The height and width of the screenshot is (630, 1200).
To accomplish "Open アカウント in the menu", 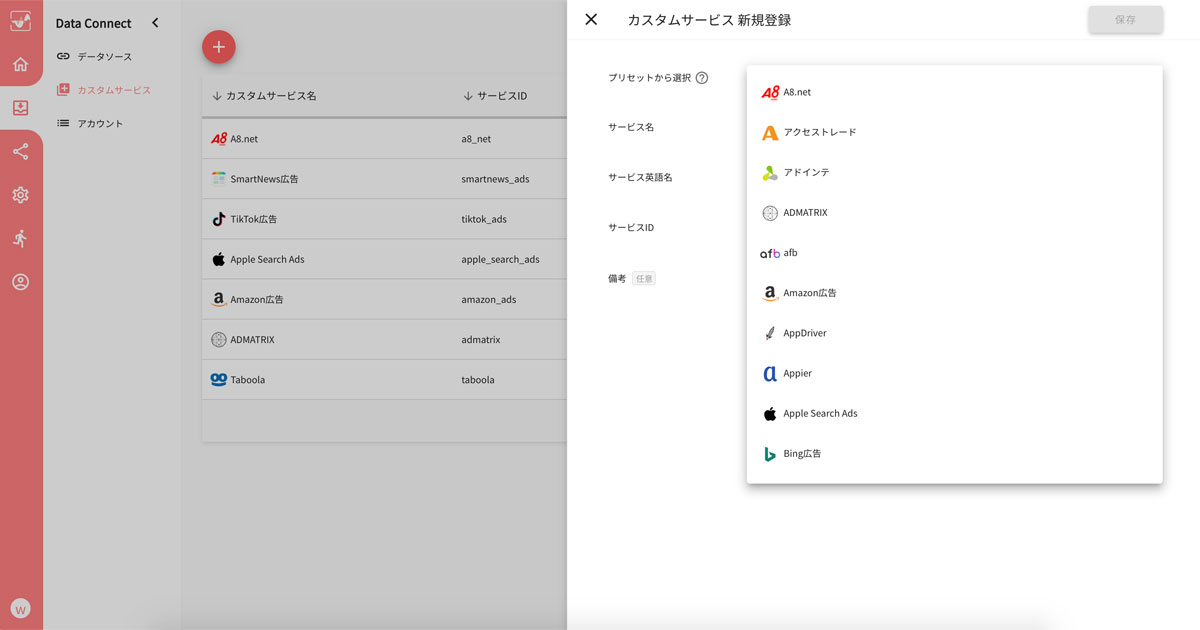I will point(90,124).
